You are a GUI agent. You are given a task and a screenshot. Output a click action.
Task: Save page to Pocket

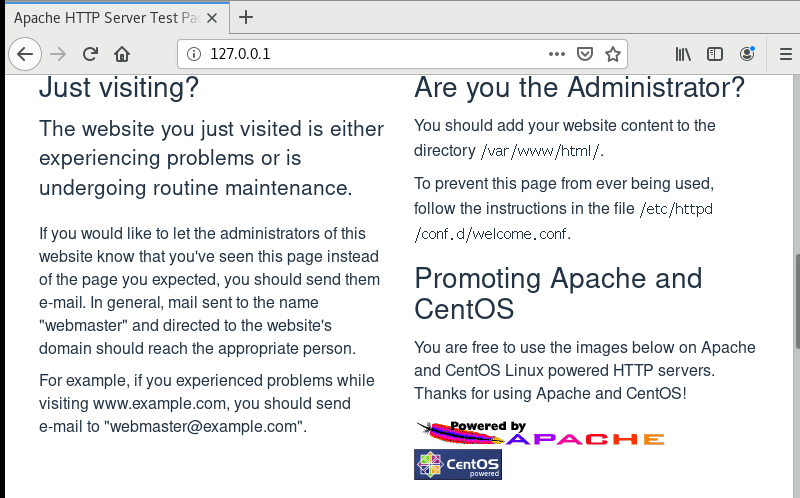585,54
